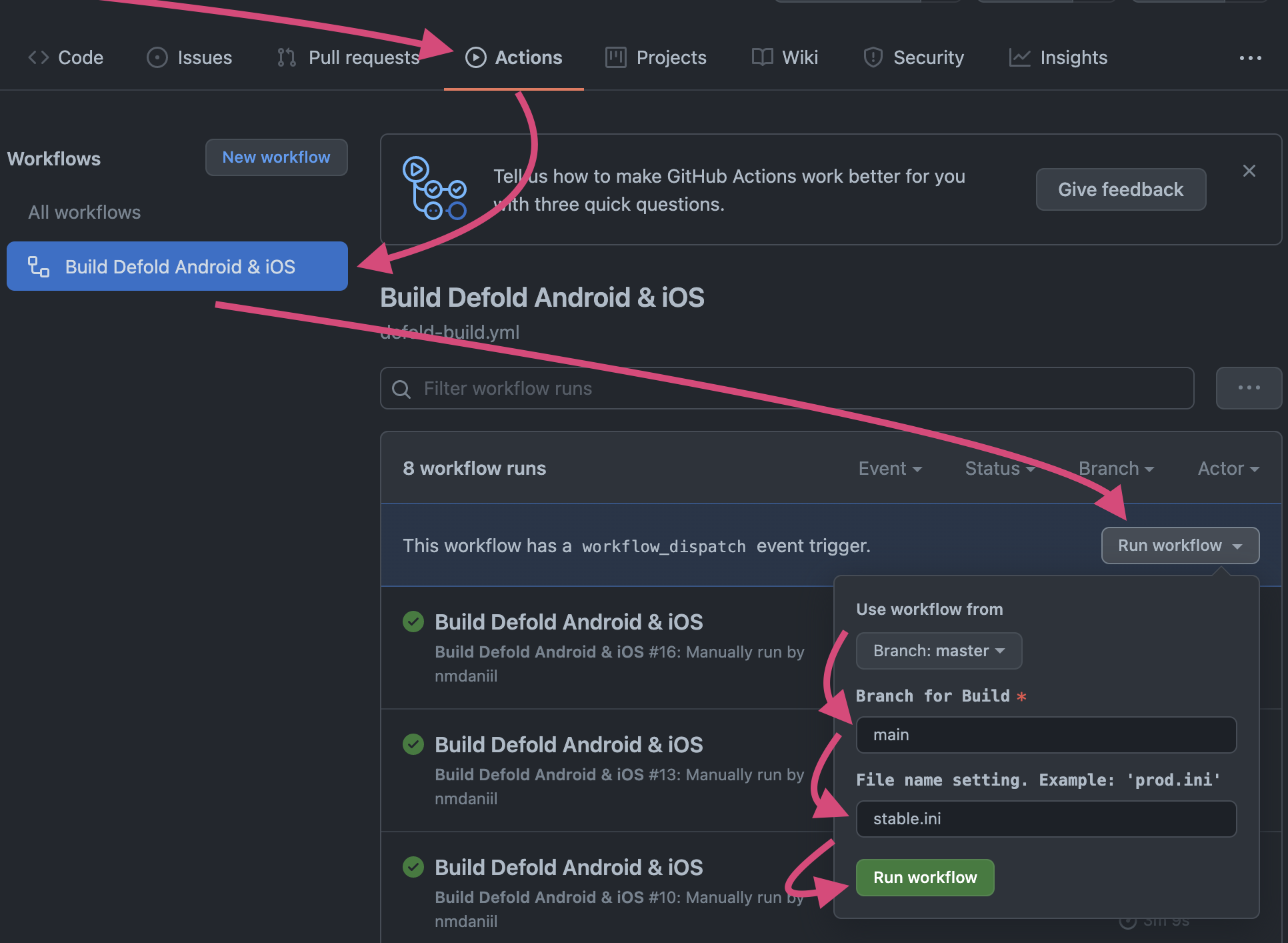The image size is (1288, 943).
Task: Click the Code tab icon
Action: click(x=38, y=57)
